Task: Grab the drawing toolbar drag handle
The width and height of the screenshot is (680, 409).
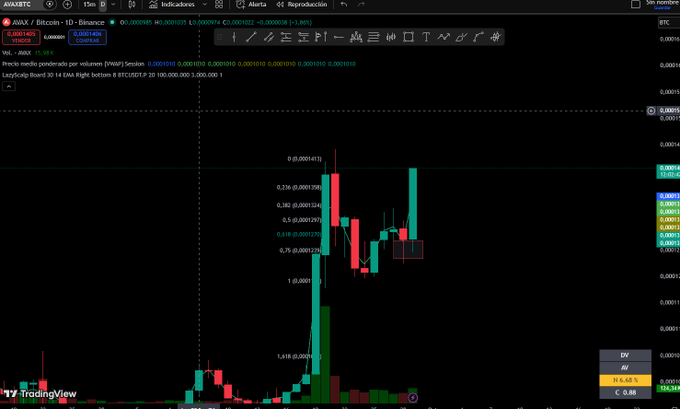Action: 220,37
